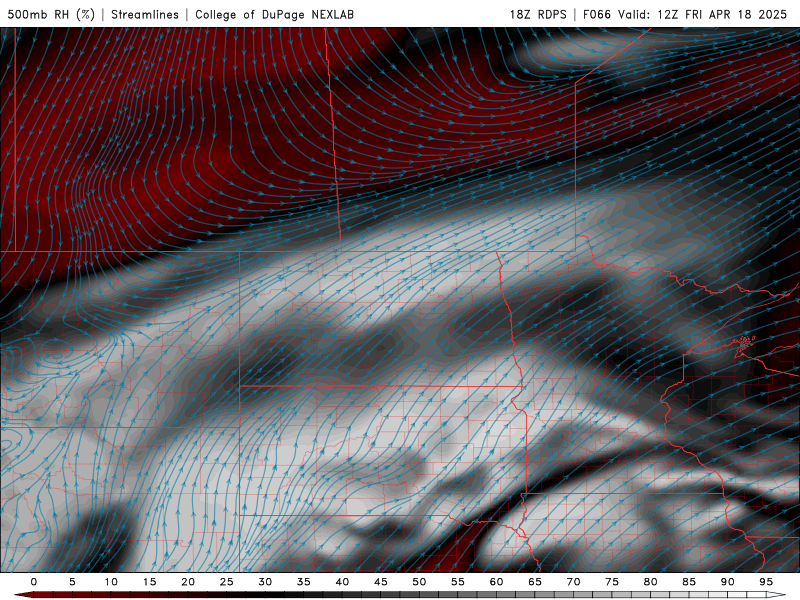This screenshot has width=800, height=600.
Task: Click the '18Z RDPS' model run label
Action: click(x=538, y=14)
